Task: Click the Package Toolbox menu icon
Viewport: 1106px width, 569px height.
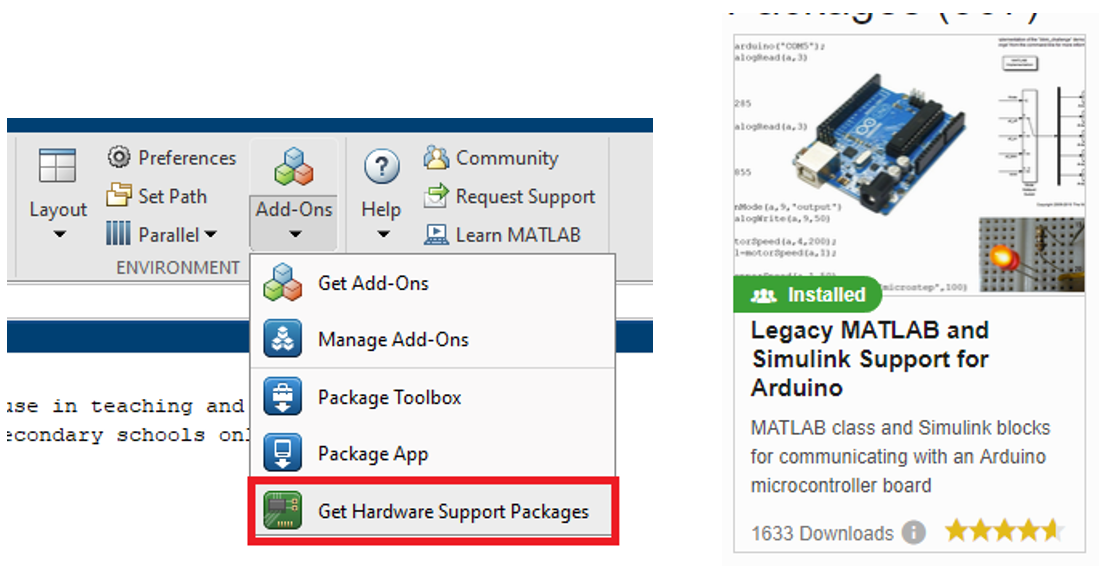Action: tap(283, 396)
